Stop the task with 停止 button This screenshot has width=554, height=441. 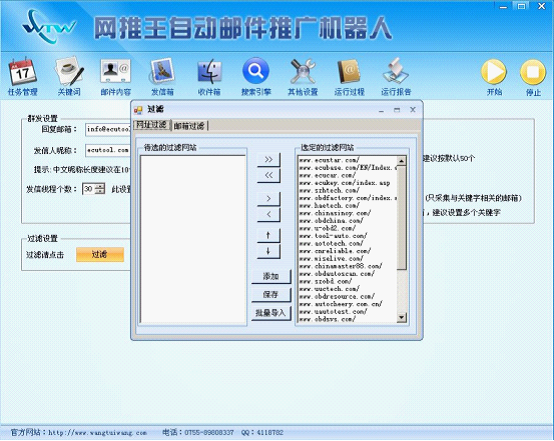533,72
